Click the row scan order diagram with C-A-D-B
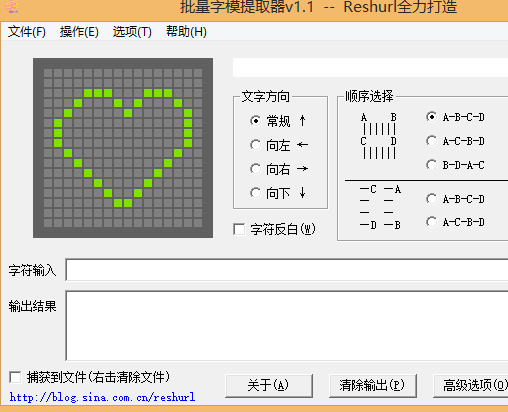The image size is (508, 412). pyautogui.click(x=380, y=207)
